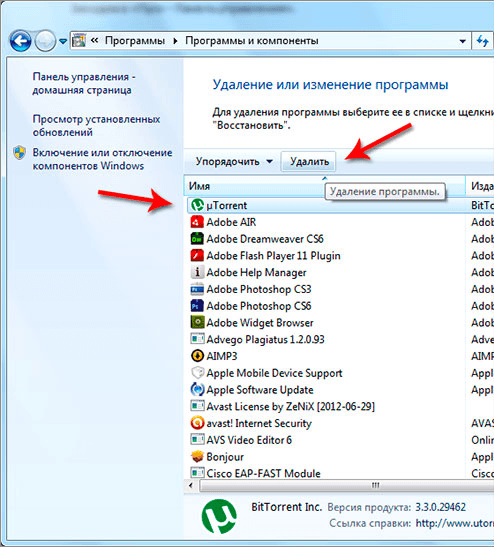This screenshot has width=494, height=547.
Task: Select the Bonjour package icon
Action: 197,457
